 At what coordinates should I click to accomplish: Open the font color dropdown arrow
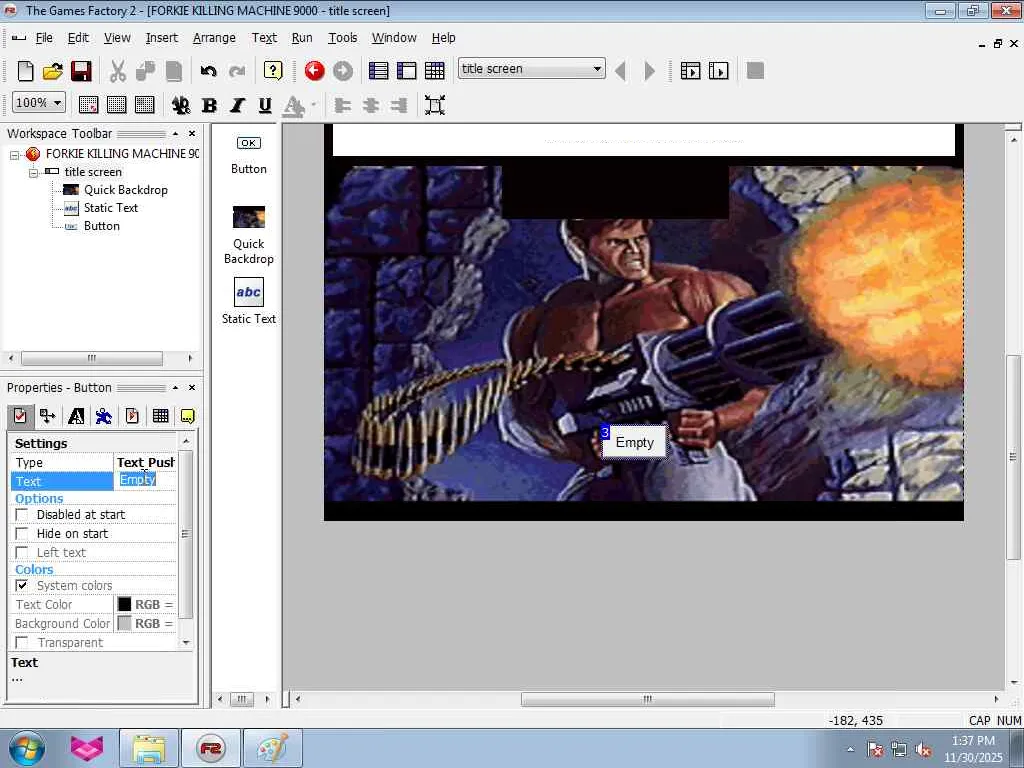tap(313, 104)
